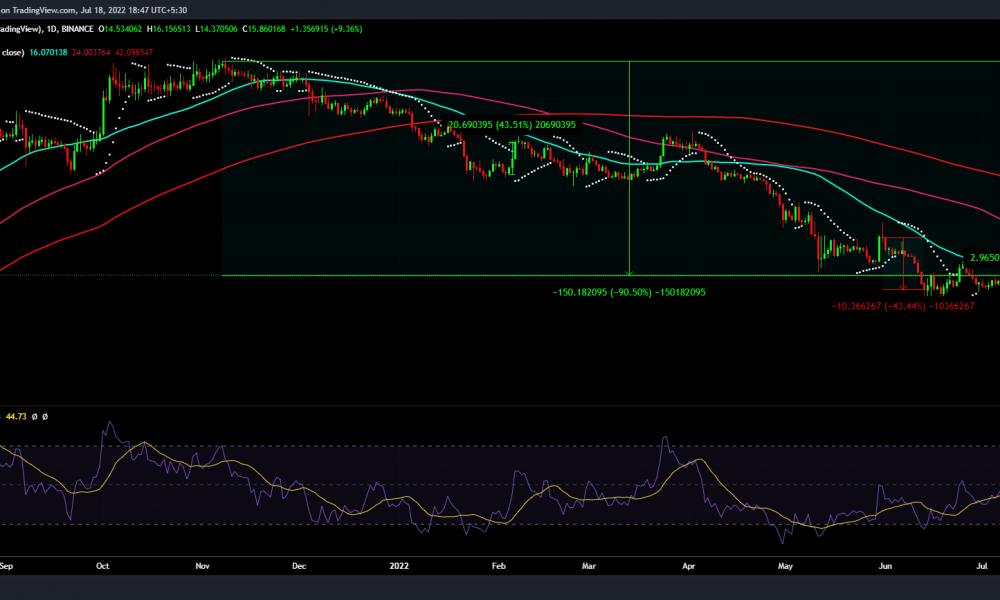Click the TradingView.com publish date header text
This screenshot has width=1000, height=600.
click(94, 10)
